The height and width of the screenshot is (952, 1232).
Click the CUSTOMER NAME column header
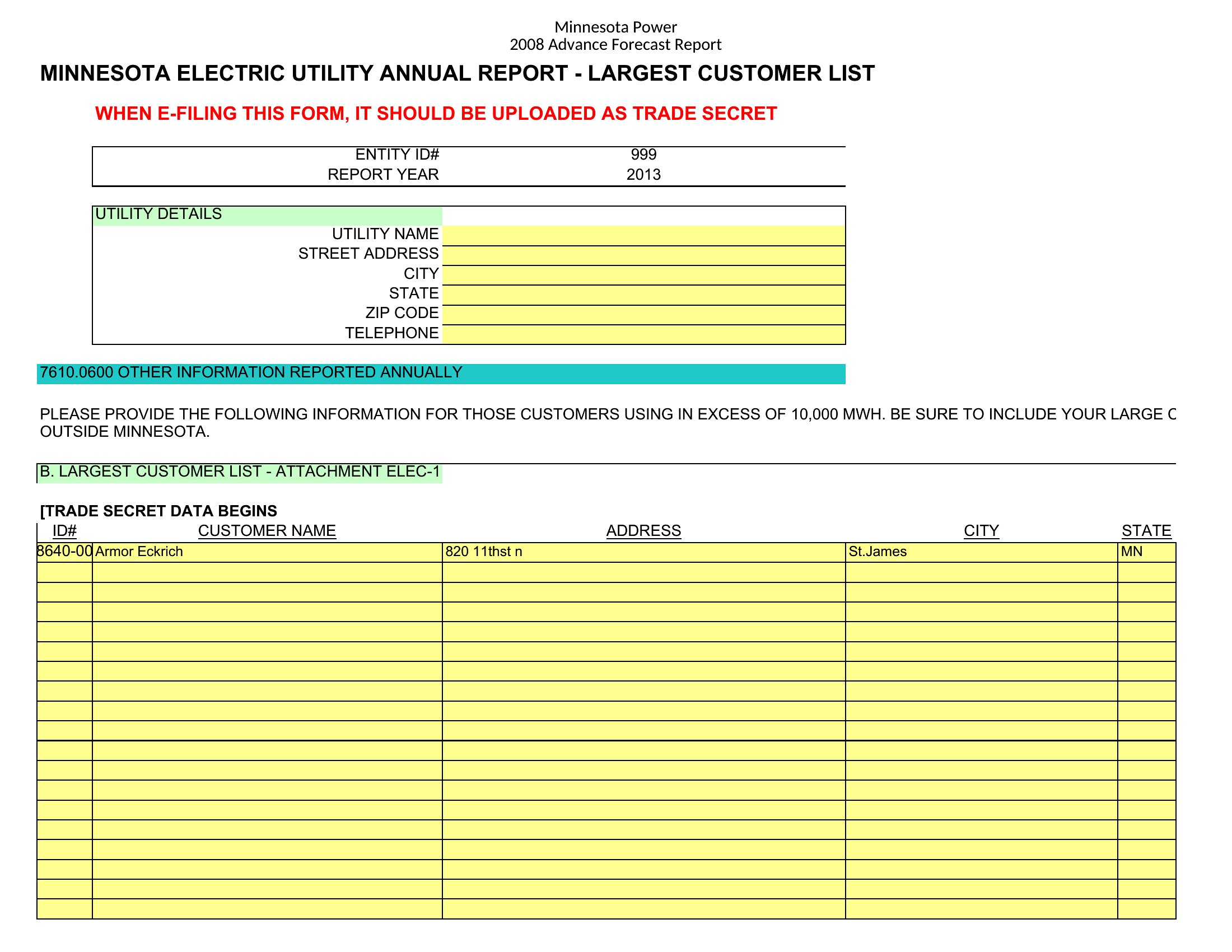coord(267,531)
